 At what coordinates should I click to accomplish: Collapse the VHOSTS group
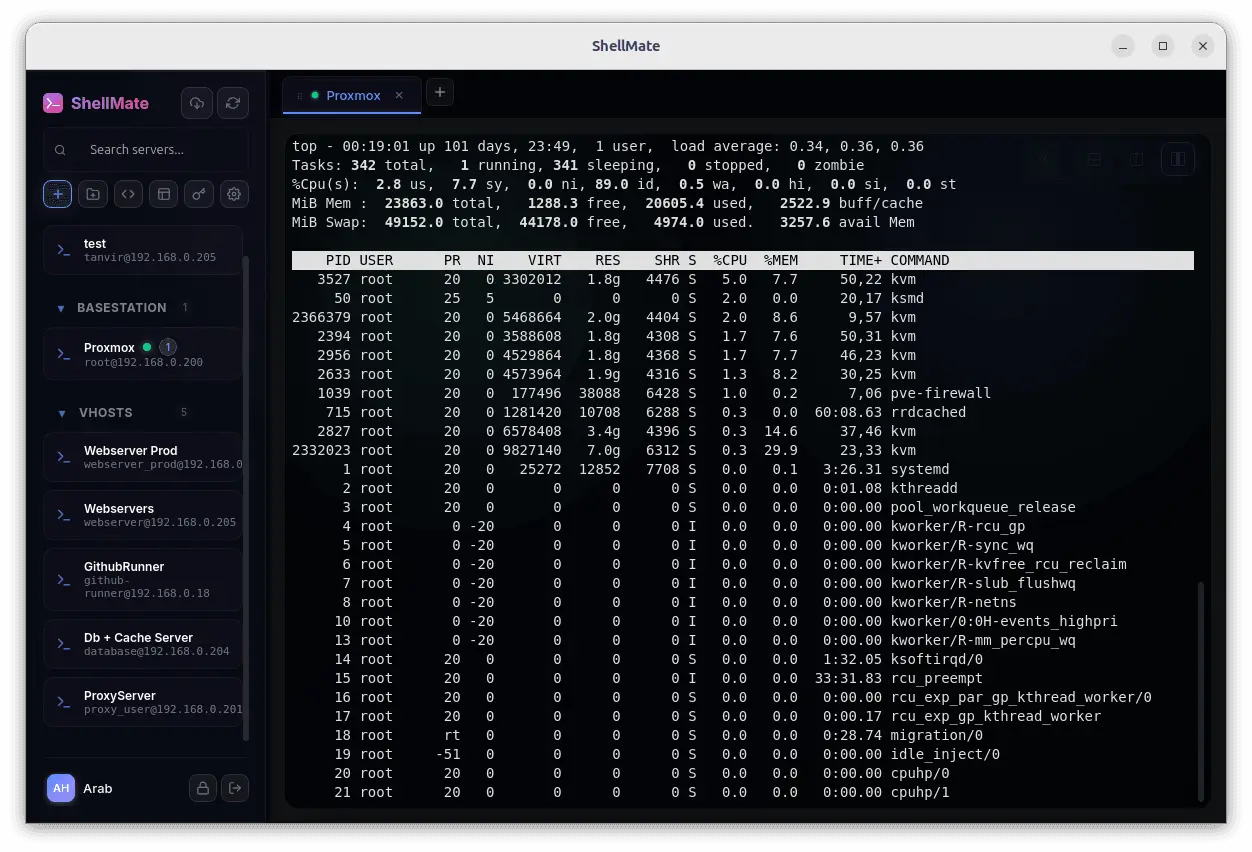coord(61,413)
